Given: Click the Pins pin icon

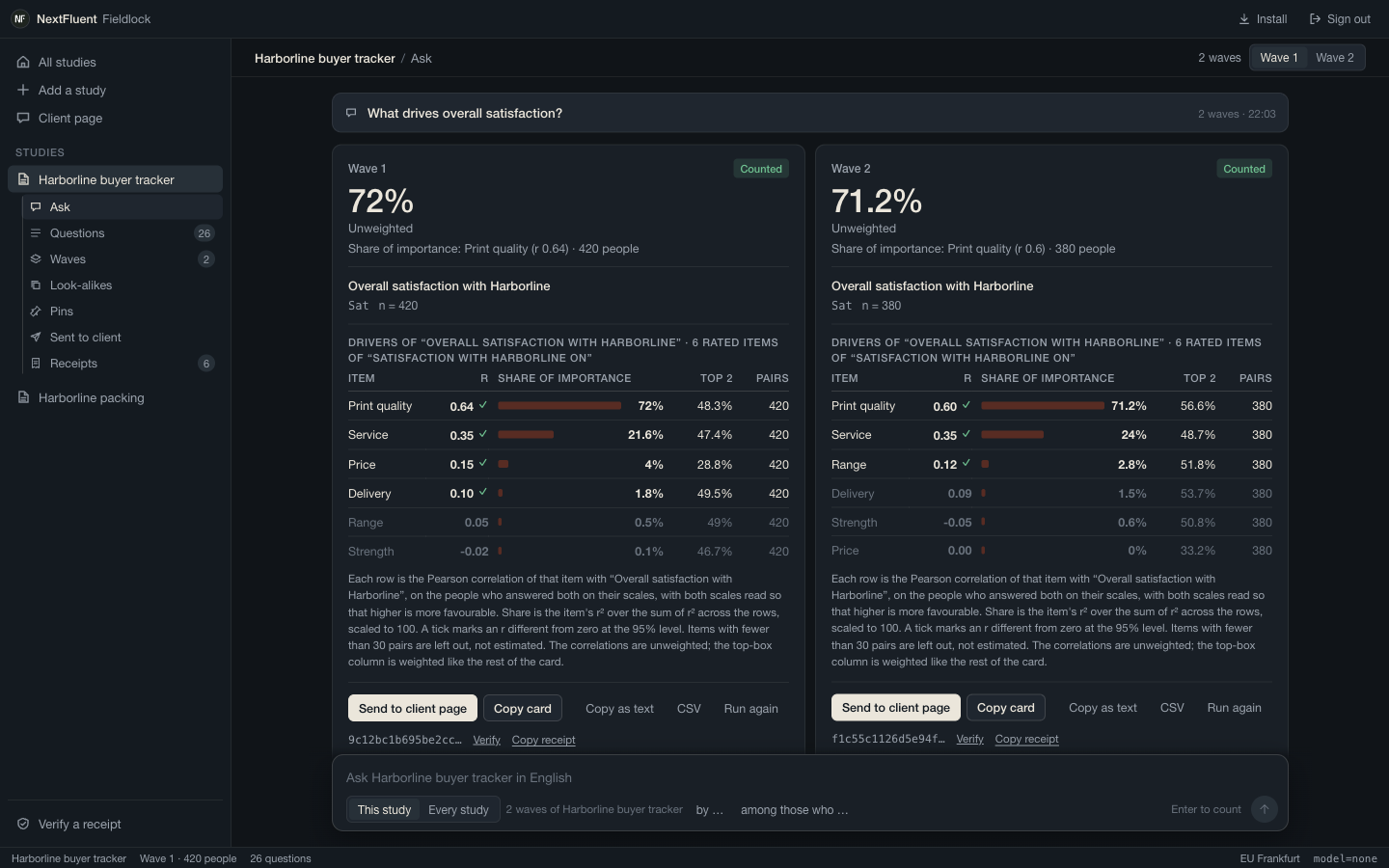Looking at the screenshot, I should pyautogui.click(x=36, y=312).
